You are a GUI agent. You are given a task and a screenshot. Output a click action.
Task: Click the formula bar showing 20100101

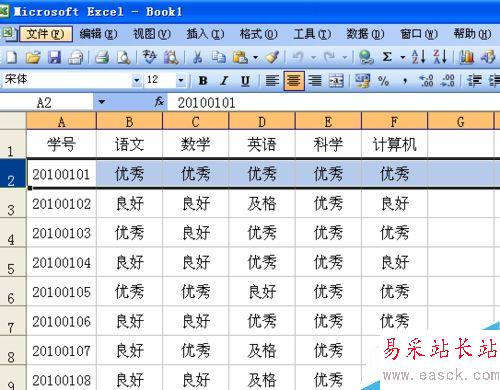click(333, 102)
